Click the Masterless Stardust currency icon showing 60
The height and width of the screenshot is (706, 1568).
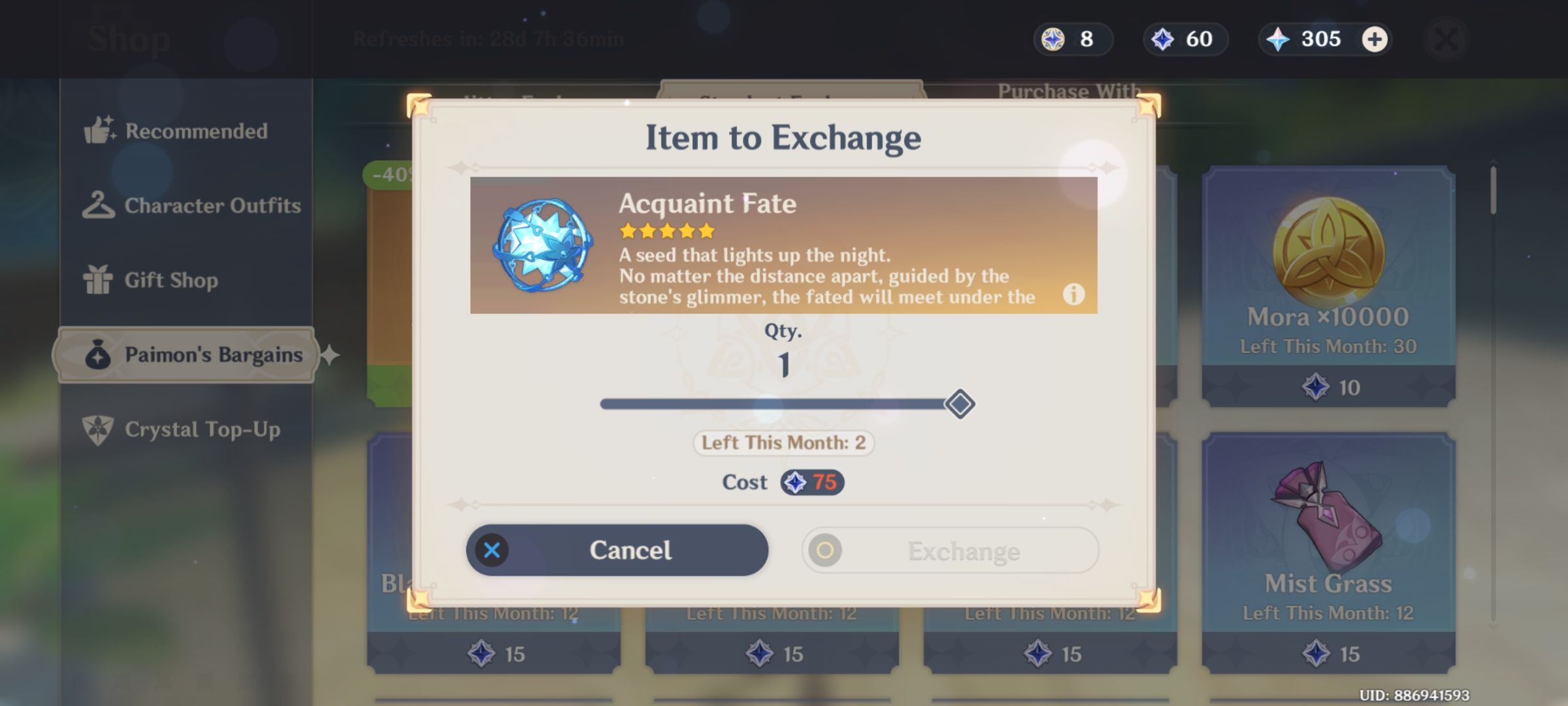click(1162, 39)
